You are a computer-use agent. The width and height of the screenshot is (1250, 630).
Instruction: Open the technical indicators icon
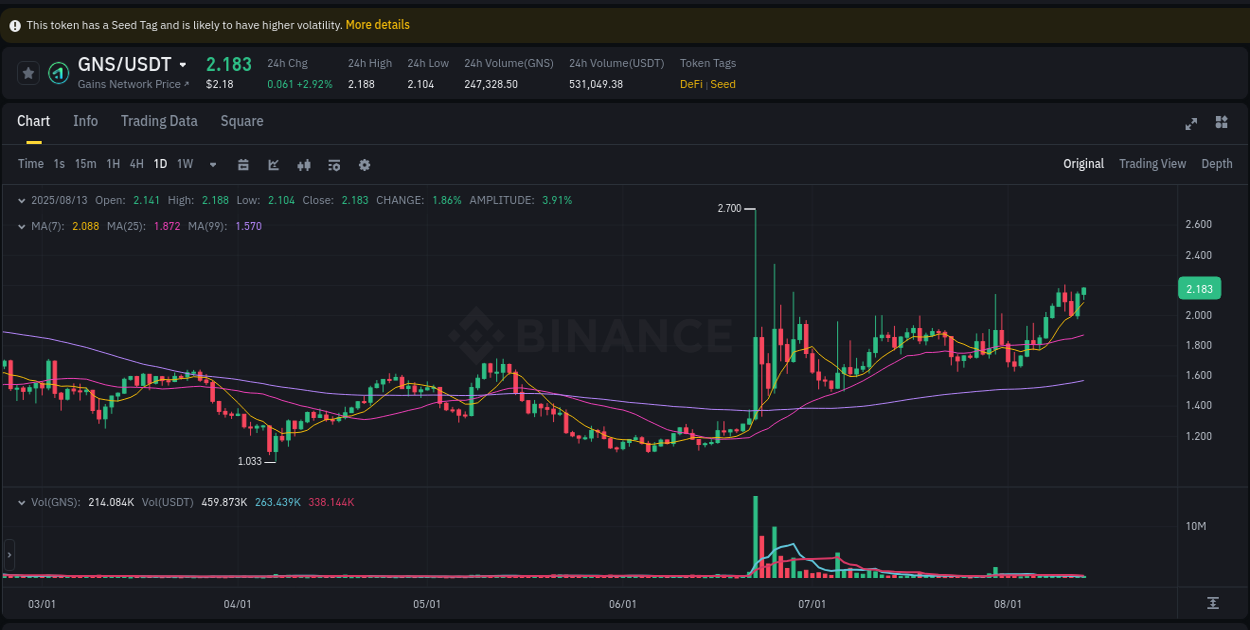point(304,164)
